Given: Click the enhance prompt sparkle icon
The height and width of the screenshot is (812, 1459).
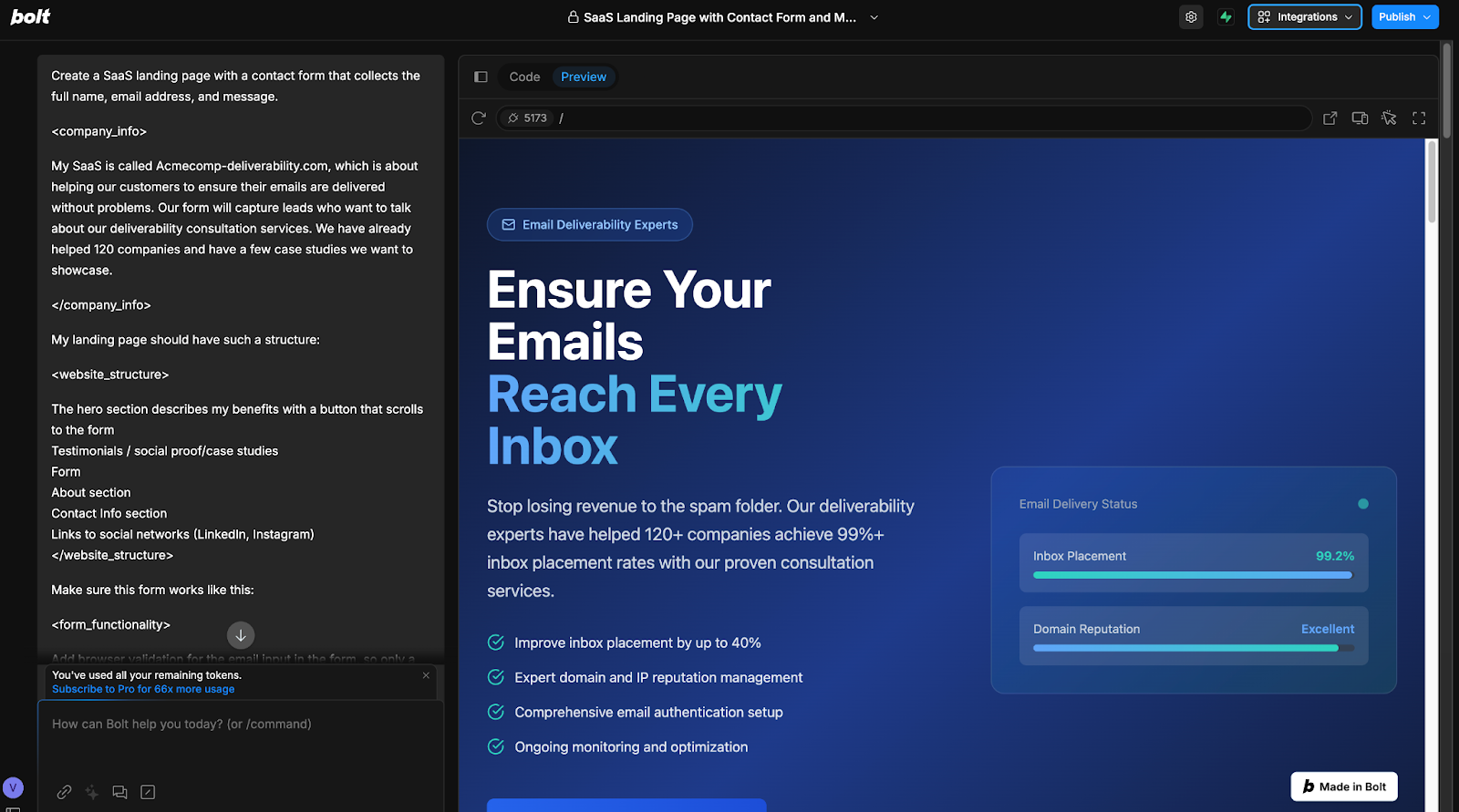Looking at the screenshot, I should pyautogui.click(x=92, y=792).
